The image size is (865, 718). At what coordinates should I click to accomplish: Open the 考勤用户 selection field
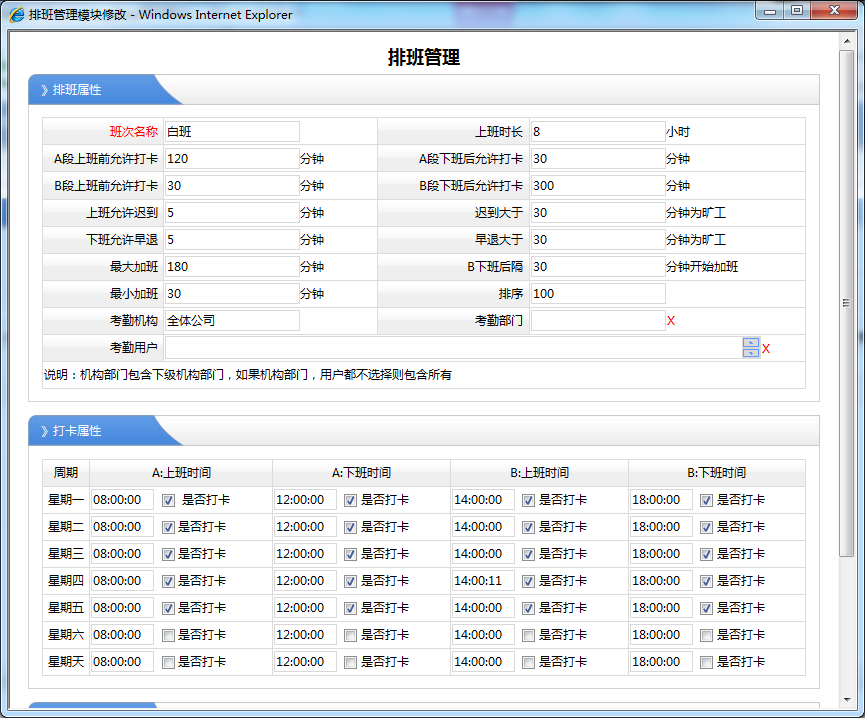pos(452,348)
